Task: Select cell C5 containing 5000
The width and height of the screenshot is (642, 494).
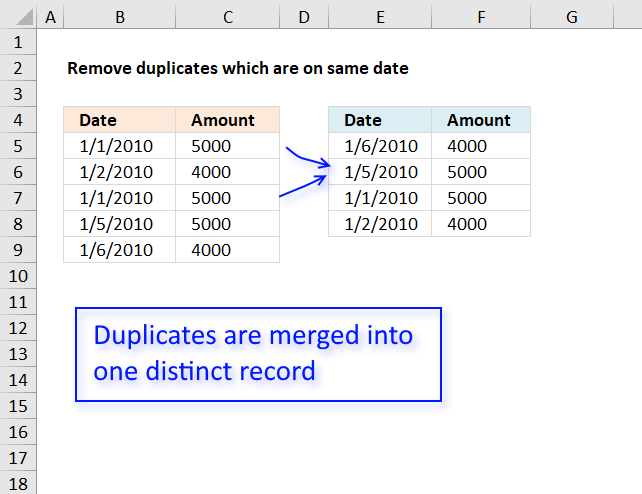Action: 228,146
